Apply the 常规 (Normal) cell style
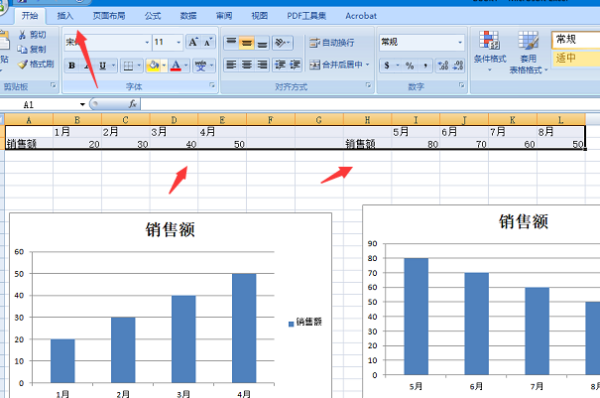 (576, 39)
